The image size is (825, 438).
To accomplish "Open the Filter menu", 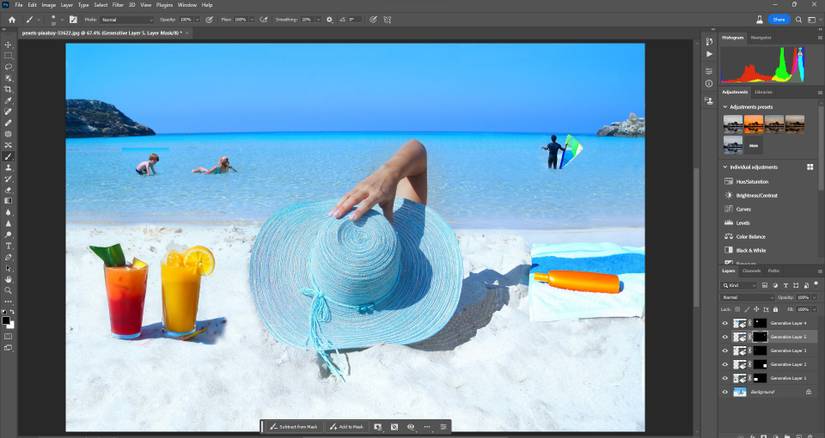I will [x=118, y=5].
